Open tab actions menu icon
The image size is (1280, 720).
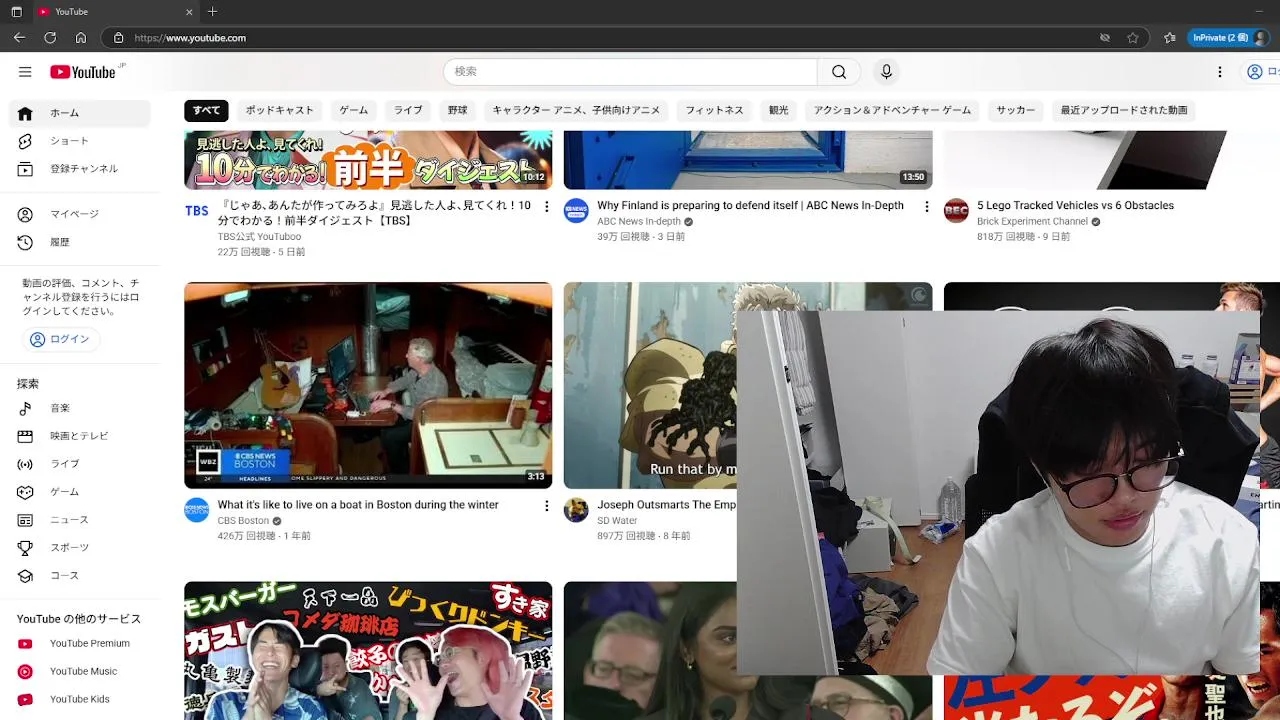point(16,12)
